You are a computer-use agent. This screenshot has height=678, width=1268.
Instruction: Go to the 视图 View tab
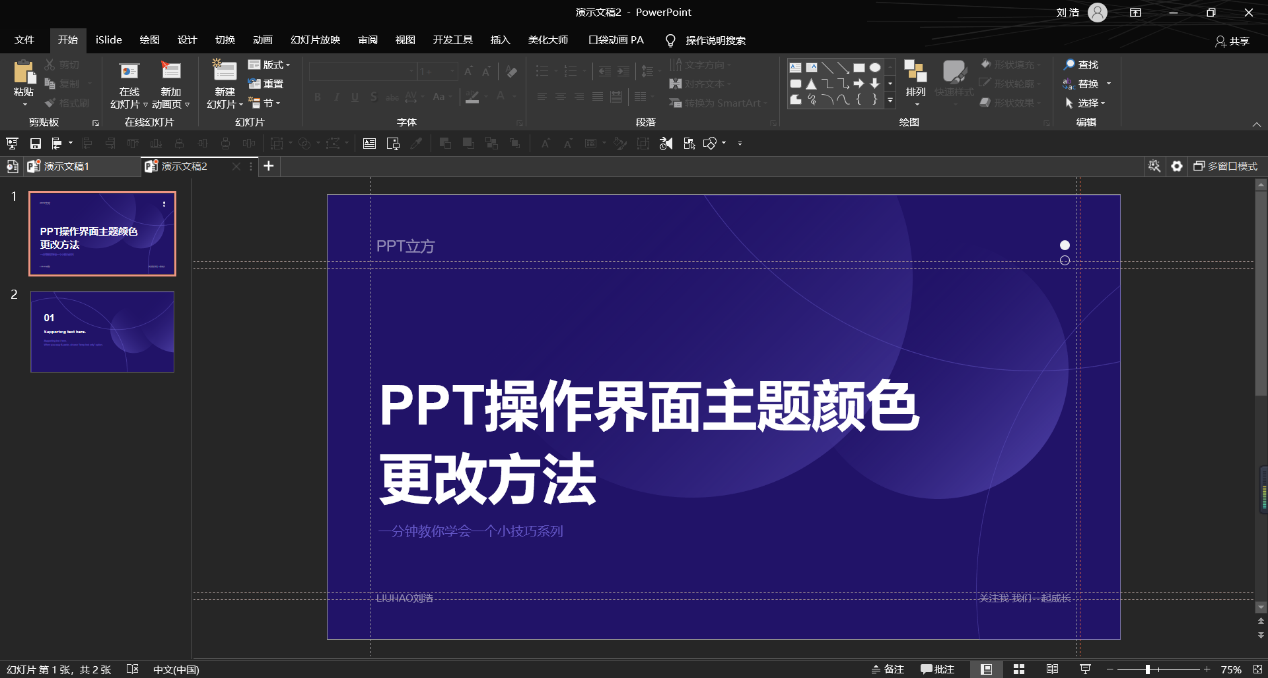[x=405, y=40]
